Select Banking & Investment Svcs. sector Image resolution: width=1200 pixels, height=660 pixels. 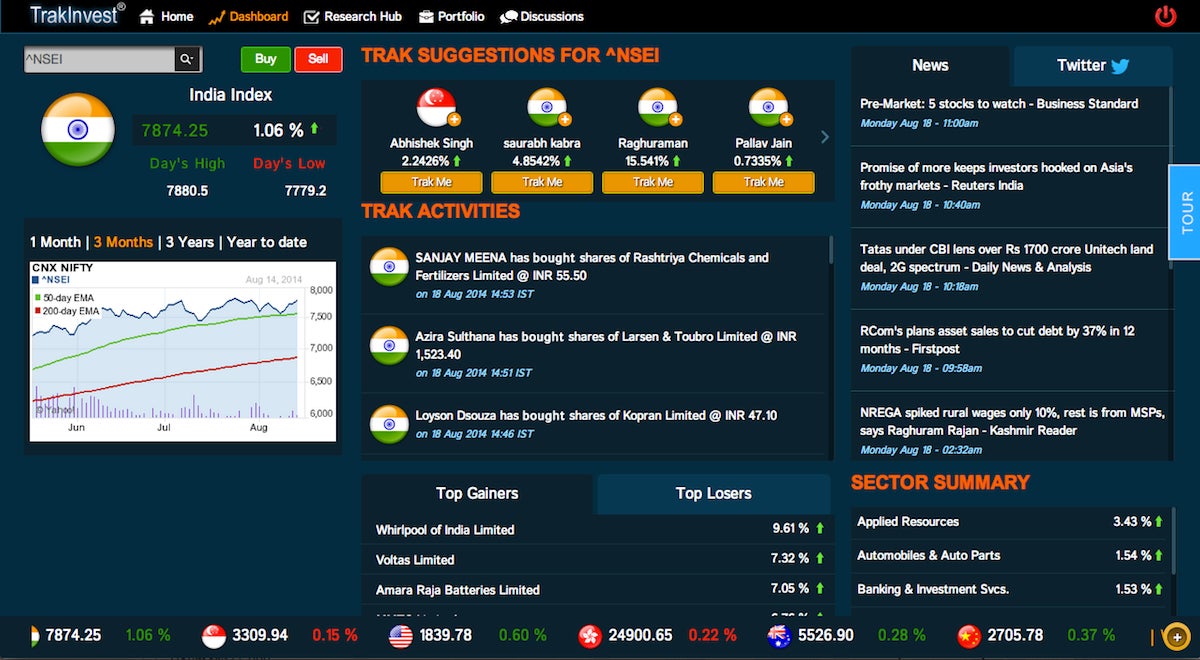click(1009, 589)
